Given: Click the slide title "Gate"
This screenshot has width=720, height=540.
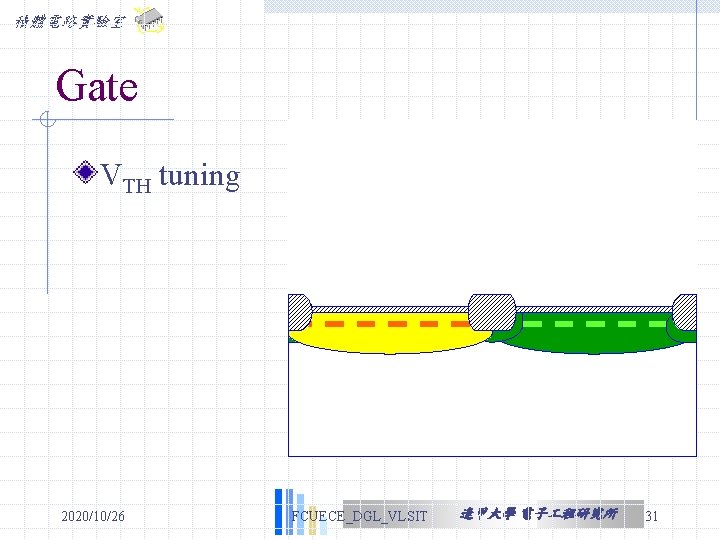Looking at the screenshot, I should coord(97,85).
